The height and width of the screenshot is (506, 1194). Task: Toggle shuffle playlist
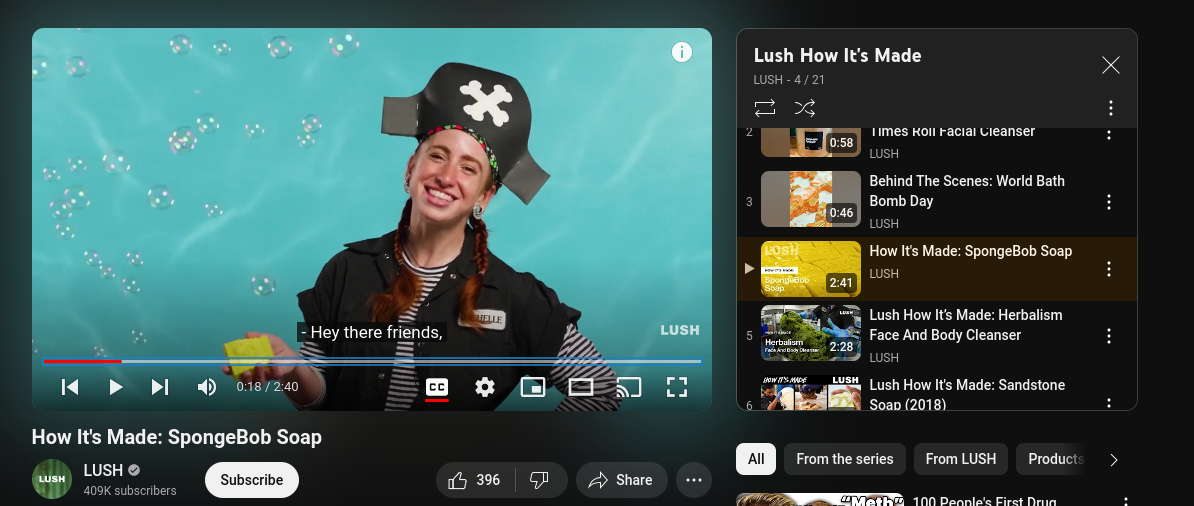point(805,108)
